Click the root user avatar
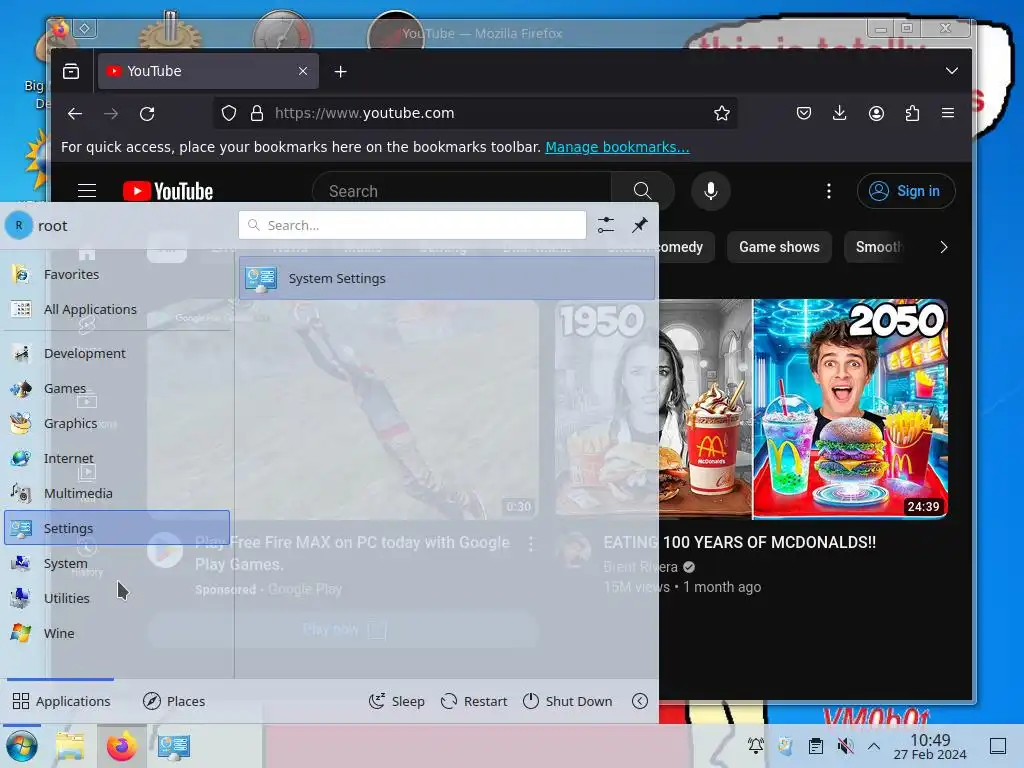This screenshot has height=768, width=1024. click(x=19, y=226)
